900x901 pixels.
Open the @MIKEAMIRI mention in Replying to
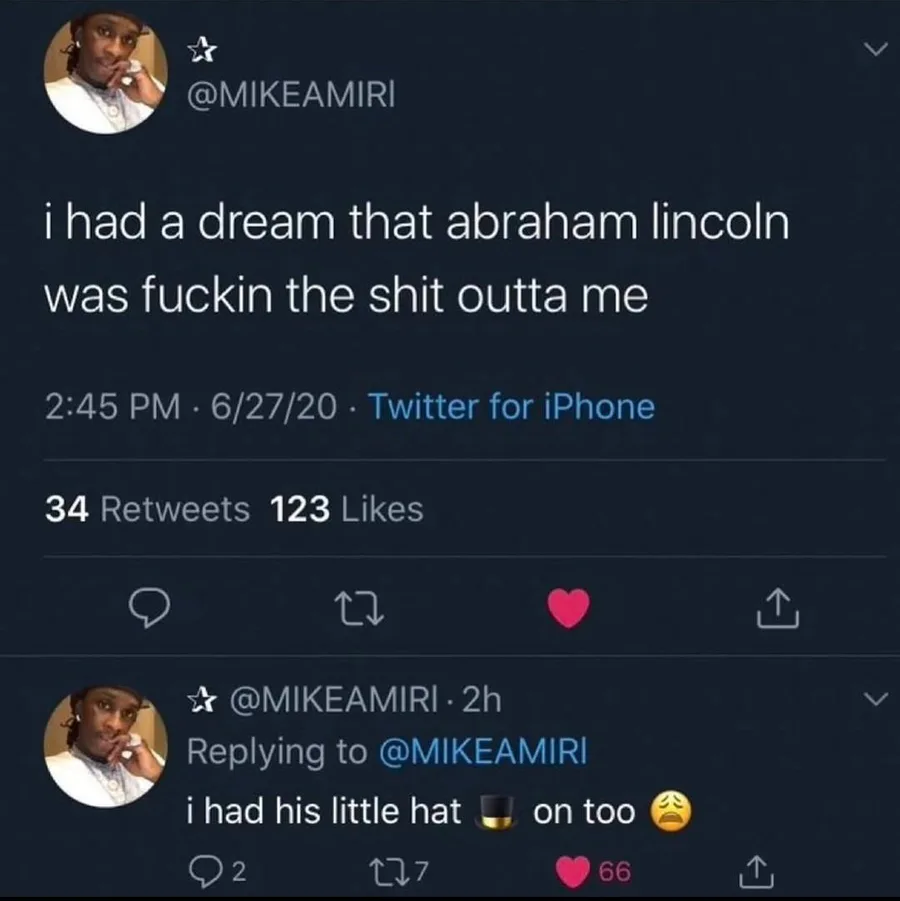pos(483,751)
